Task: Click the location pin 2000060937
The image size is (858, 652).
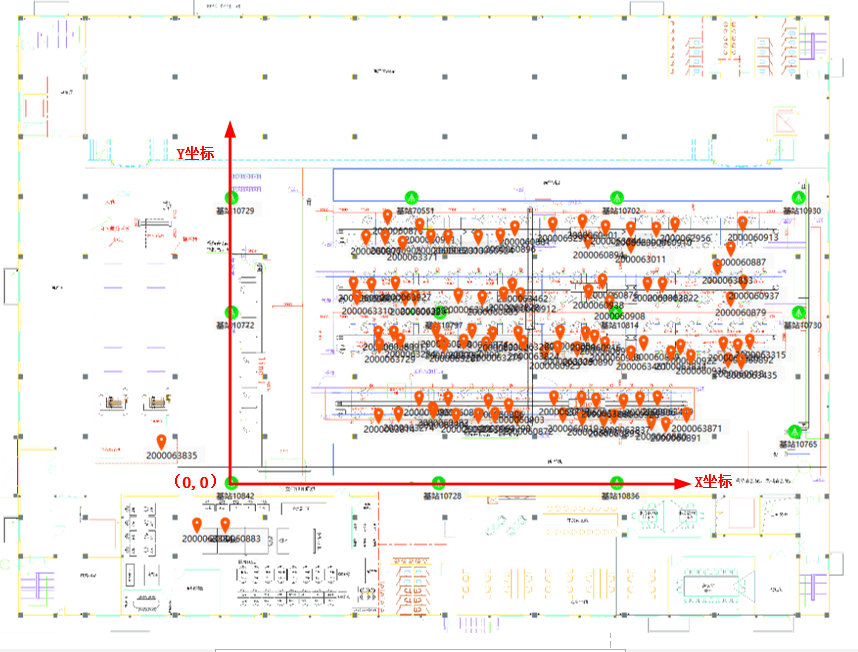Action: tap(743, 282)
